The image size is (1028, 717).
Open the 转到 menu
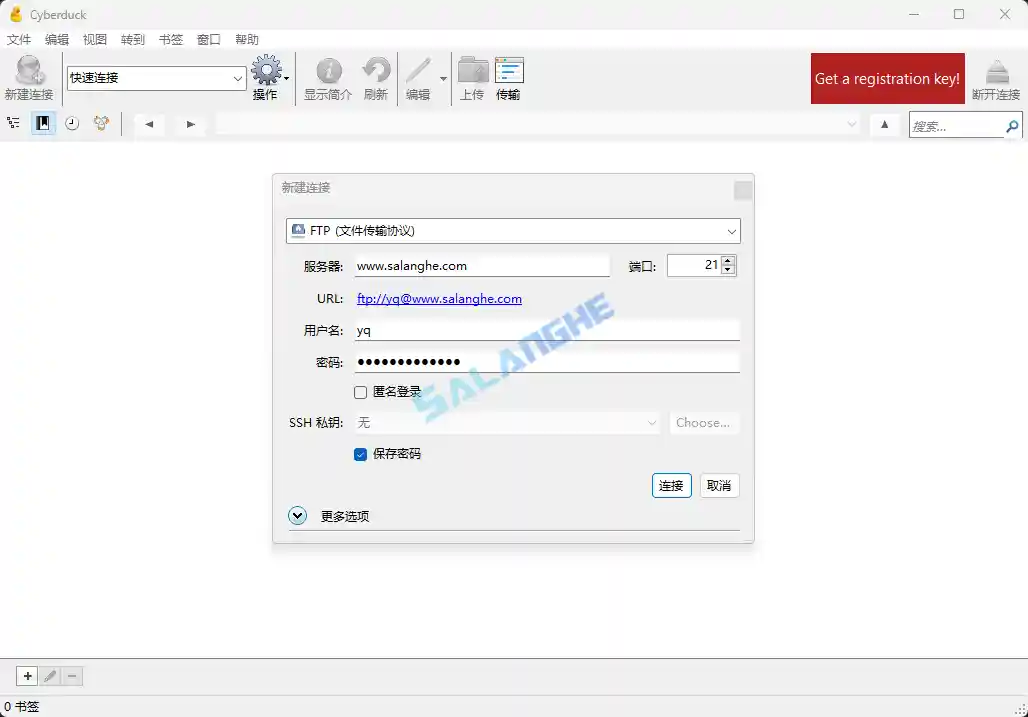pos(132,39)
